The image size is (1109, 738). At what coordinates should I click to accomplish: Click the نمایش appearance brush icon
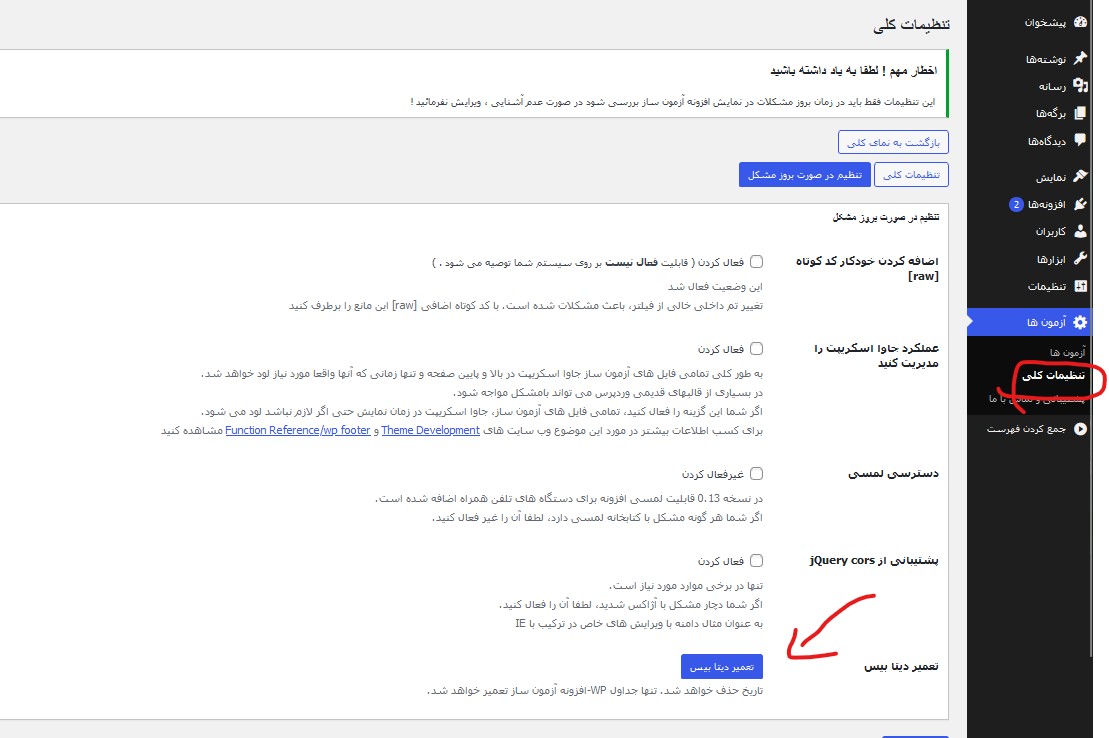(x=1080, y=177)
